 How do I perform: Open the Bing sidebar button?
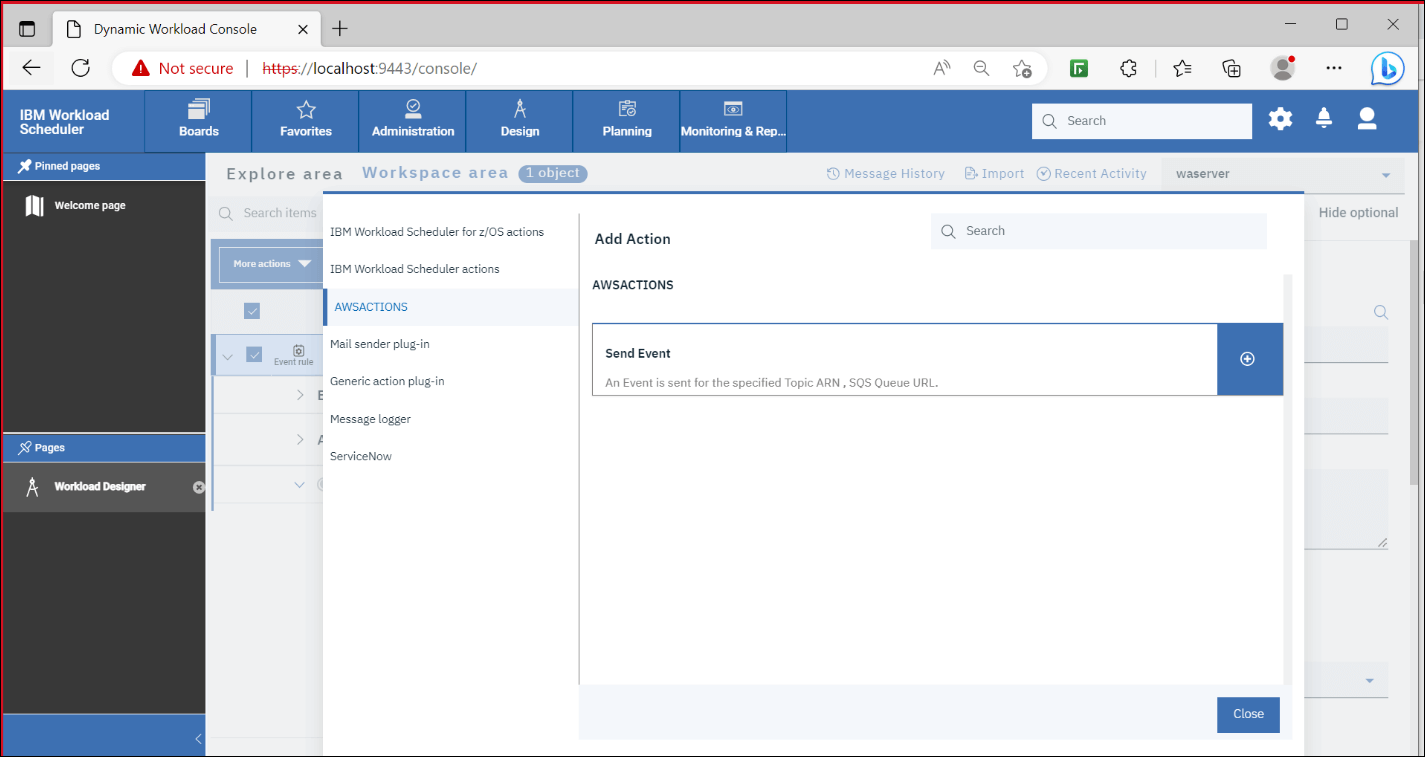pos(1388,68)
